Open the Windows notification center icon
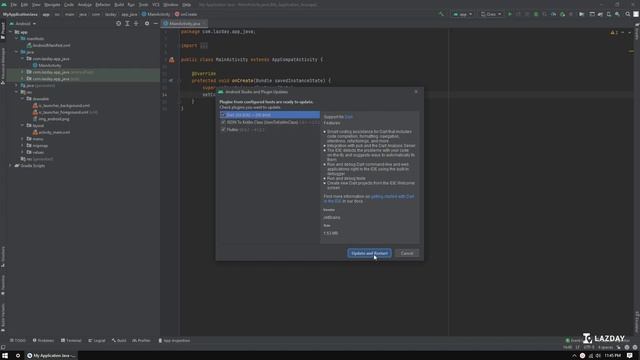 pos(630,356)
